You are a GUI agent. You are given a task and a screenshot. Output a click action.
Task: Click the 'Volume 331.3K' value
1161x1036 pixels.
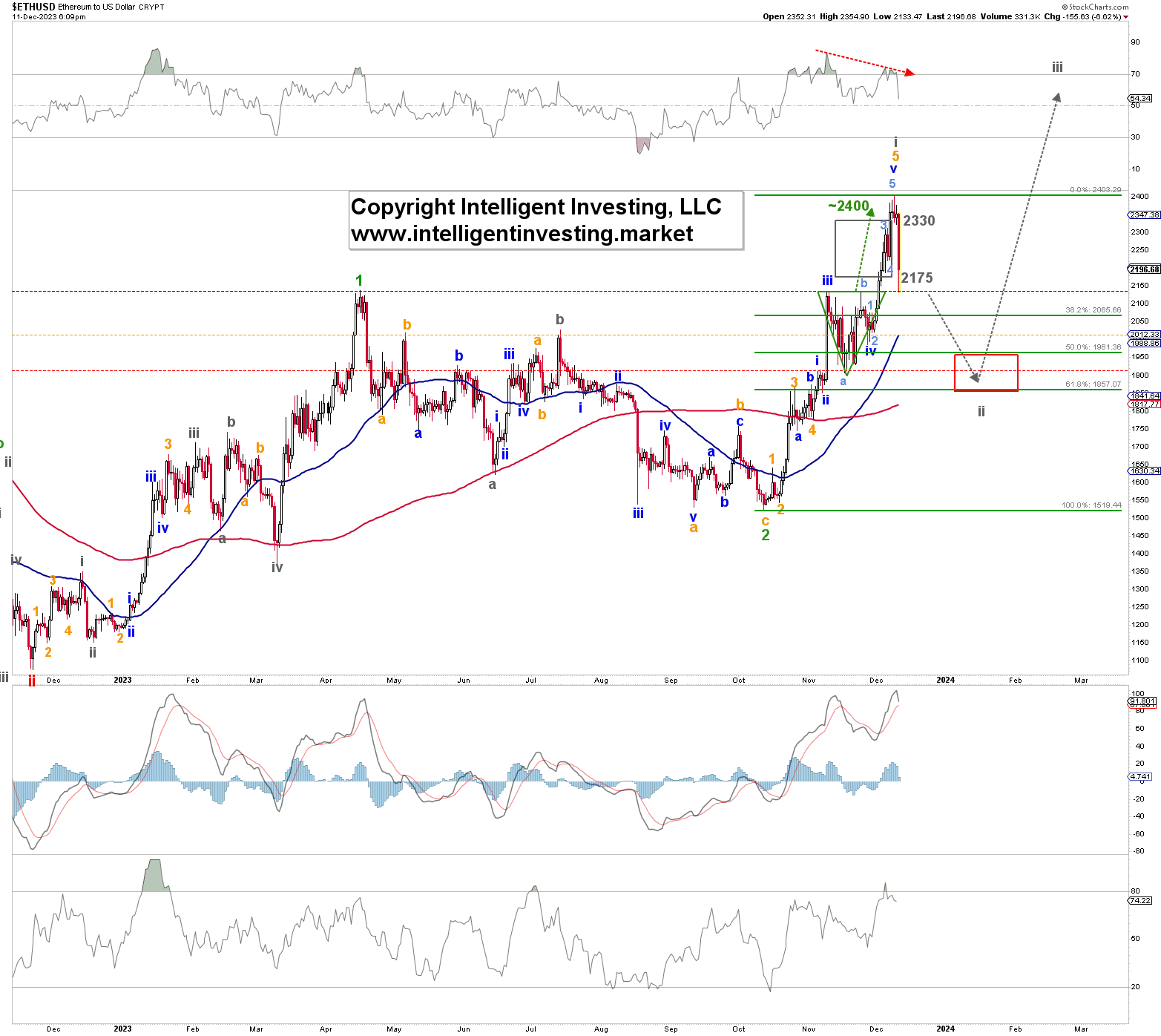tap(1010, 16)
